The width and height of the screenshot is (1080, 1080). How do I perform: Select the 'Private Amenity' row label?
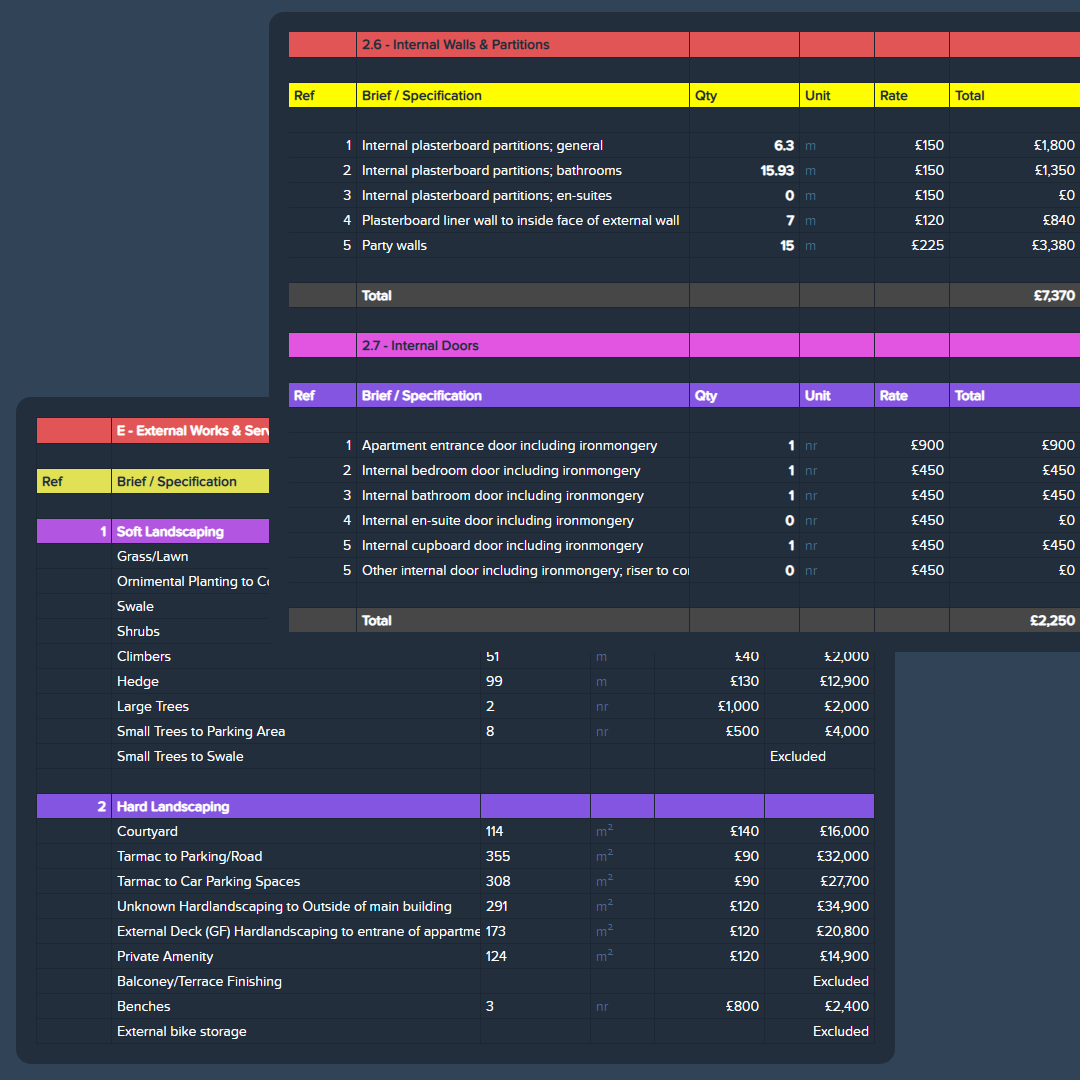(165, 957)
